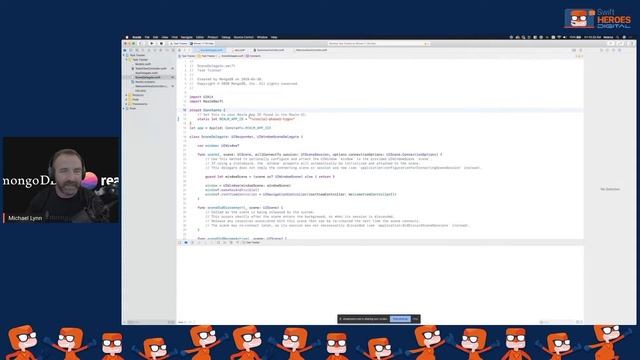This screenshot has height=360, width=640.
Task: Open the Breakpoint navigator icon
Action: (167, 50)
